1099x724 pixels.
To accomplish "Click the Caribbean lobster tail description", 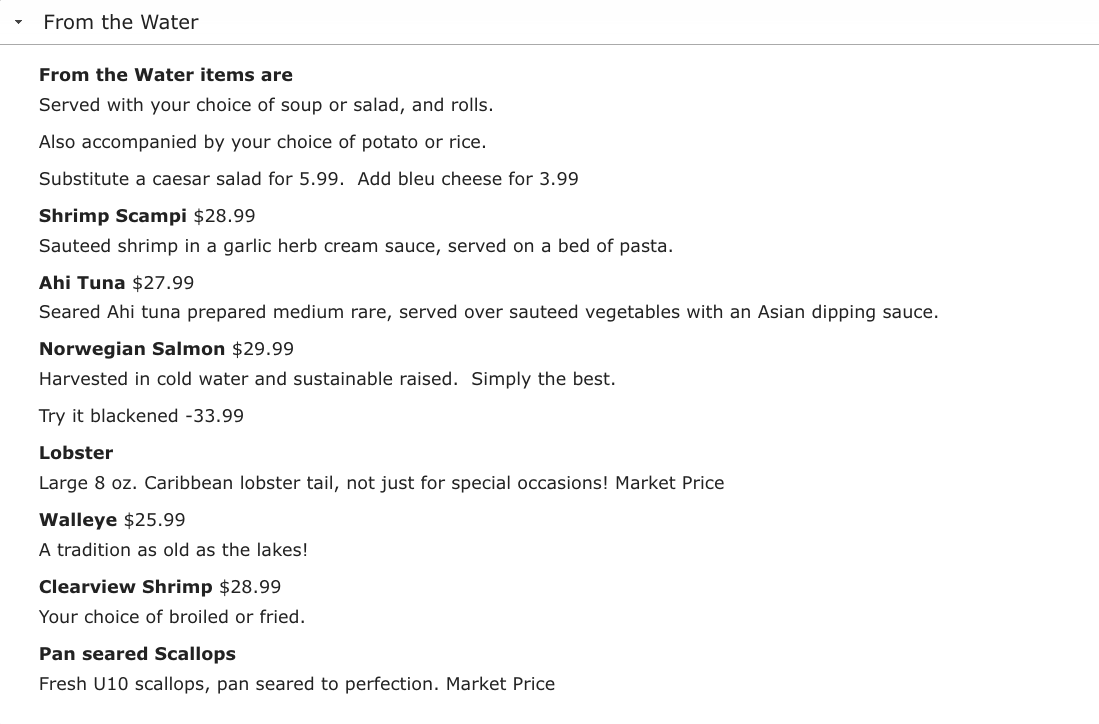I will tap(381, 483).
